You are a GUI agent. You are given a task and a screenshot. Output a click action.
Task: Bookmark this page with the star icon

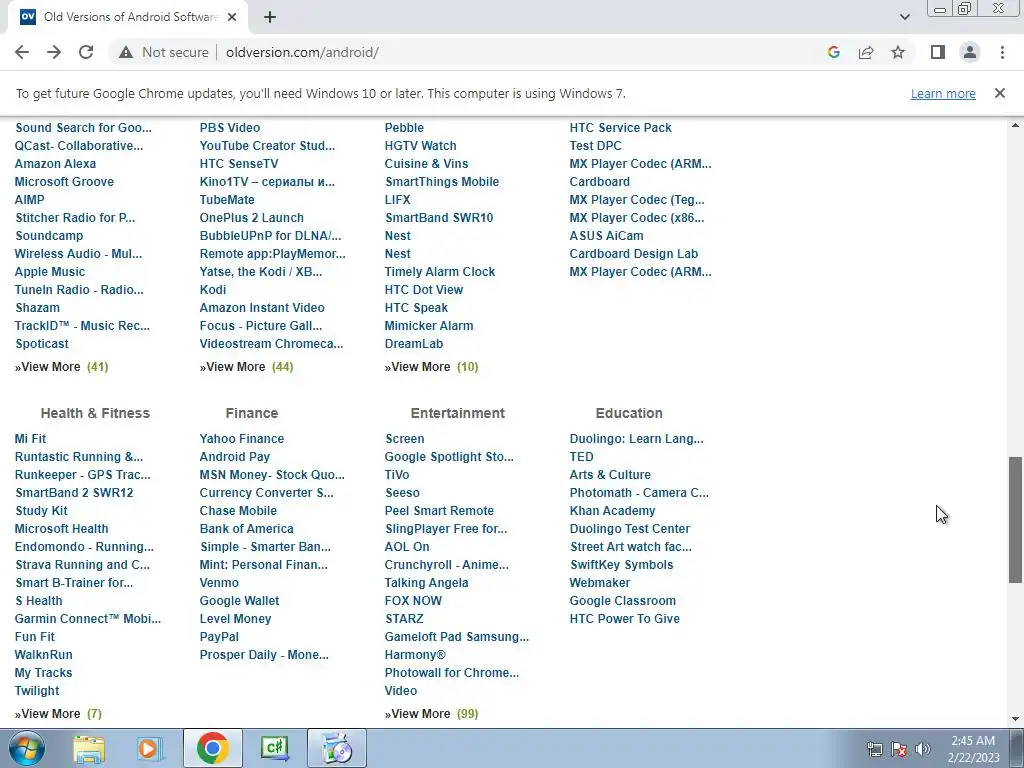click(x=898, y=52)
